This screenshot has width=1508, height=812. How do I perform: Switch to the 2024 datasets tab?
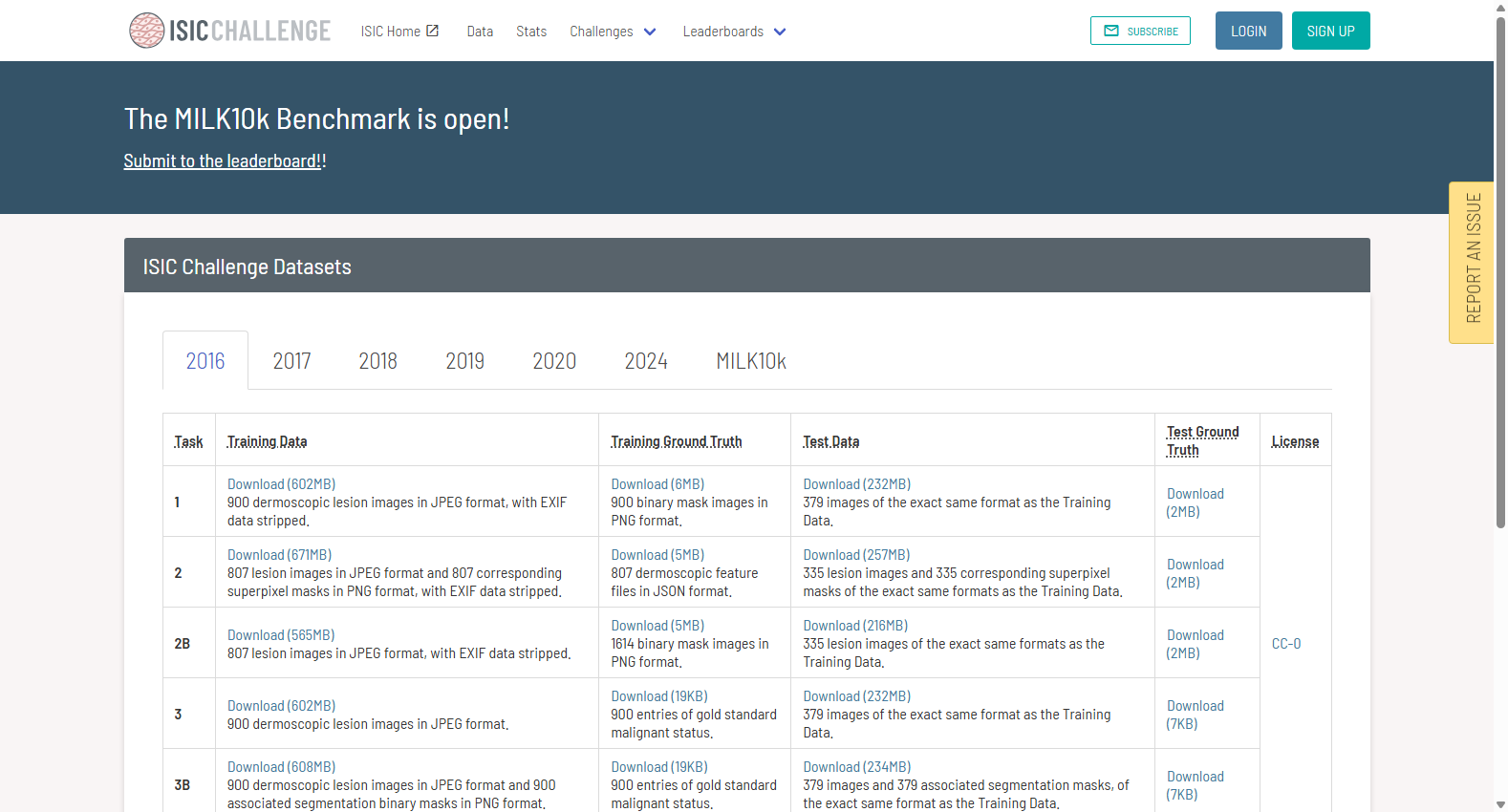coord(646,361)
